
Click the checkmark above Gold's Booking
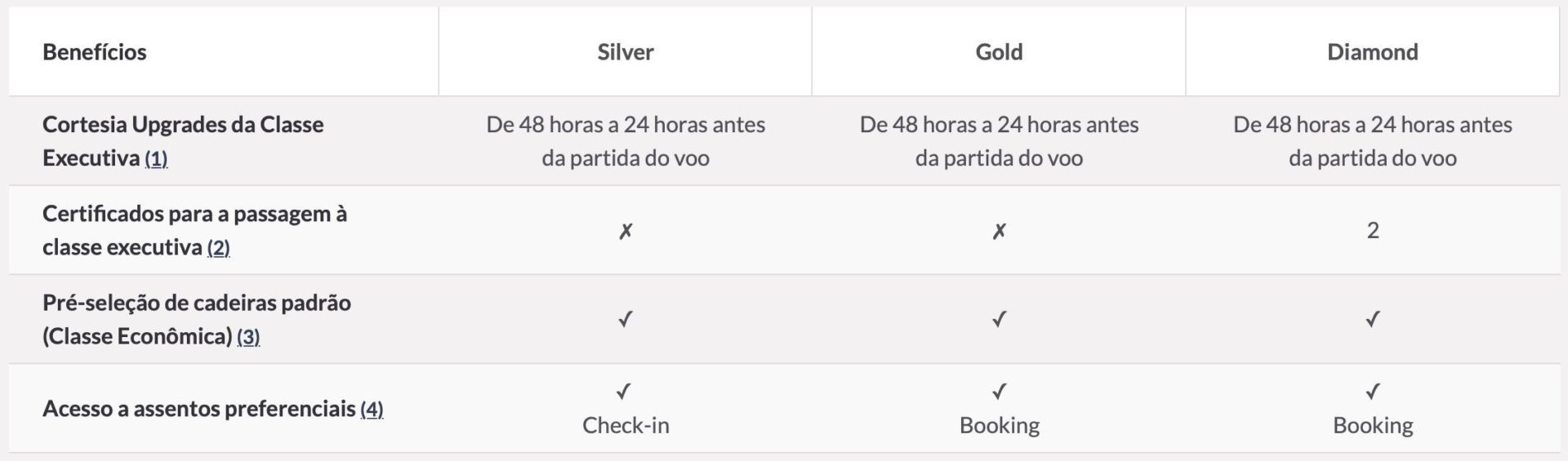[999, 392]
